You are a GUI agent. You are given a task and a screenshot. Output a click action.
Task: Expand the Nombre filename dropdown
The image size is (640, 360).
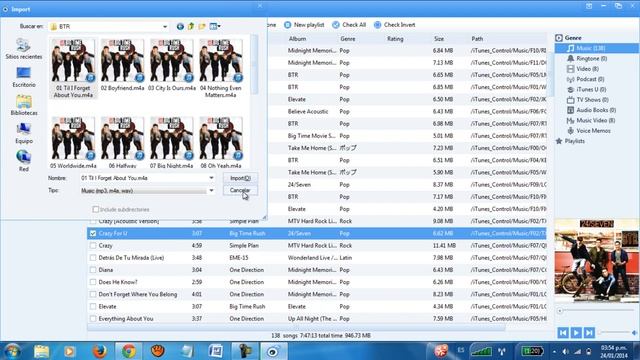click(x=211, y=178)
